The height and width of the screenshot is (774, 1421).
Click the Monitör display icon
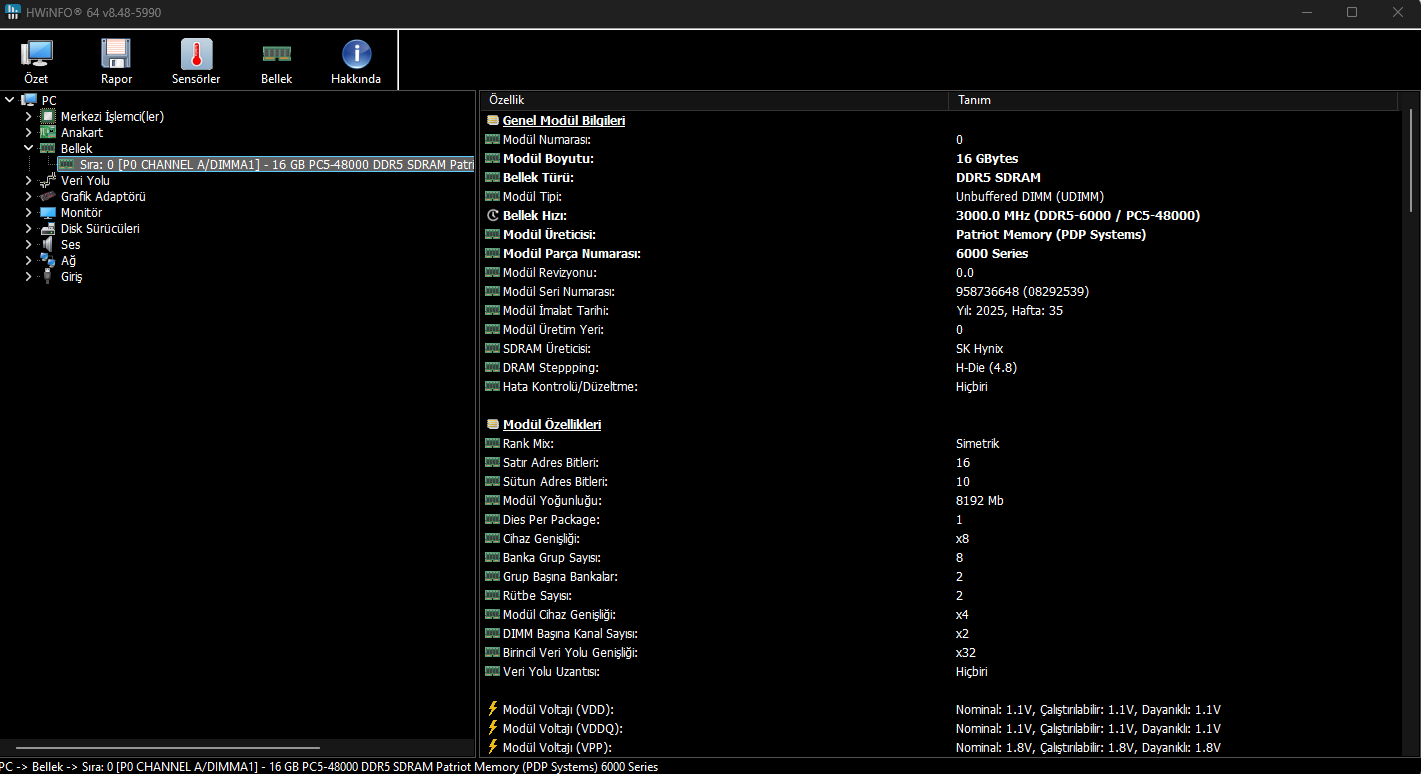click(47, 212)
